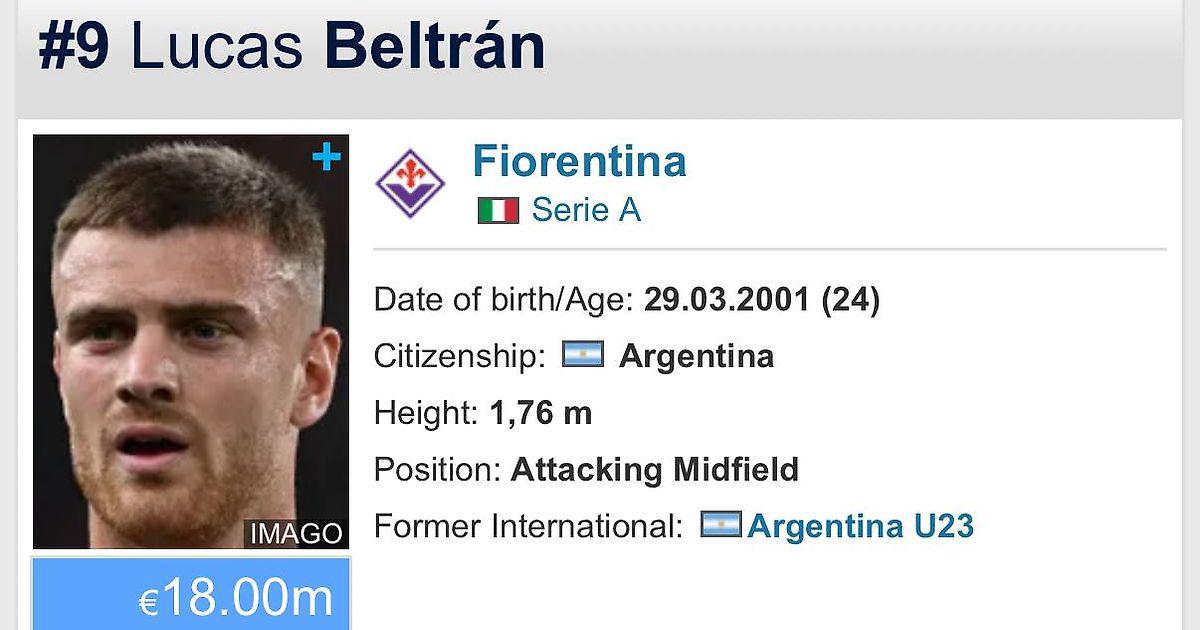Click the €18.00m market value box
This screenshot has height=630, width=1200.
tap(191, 596)
